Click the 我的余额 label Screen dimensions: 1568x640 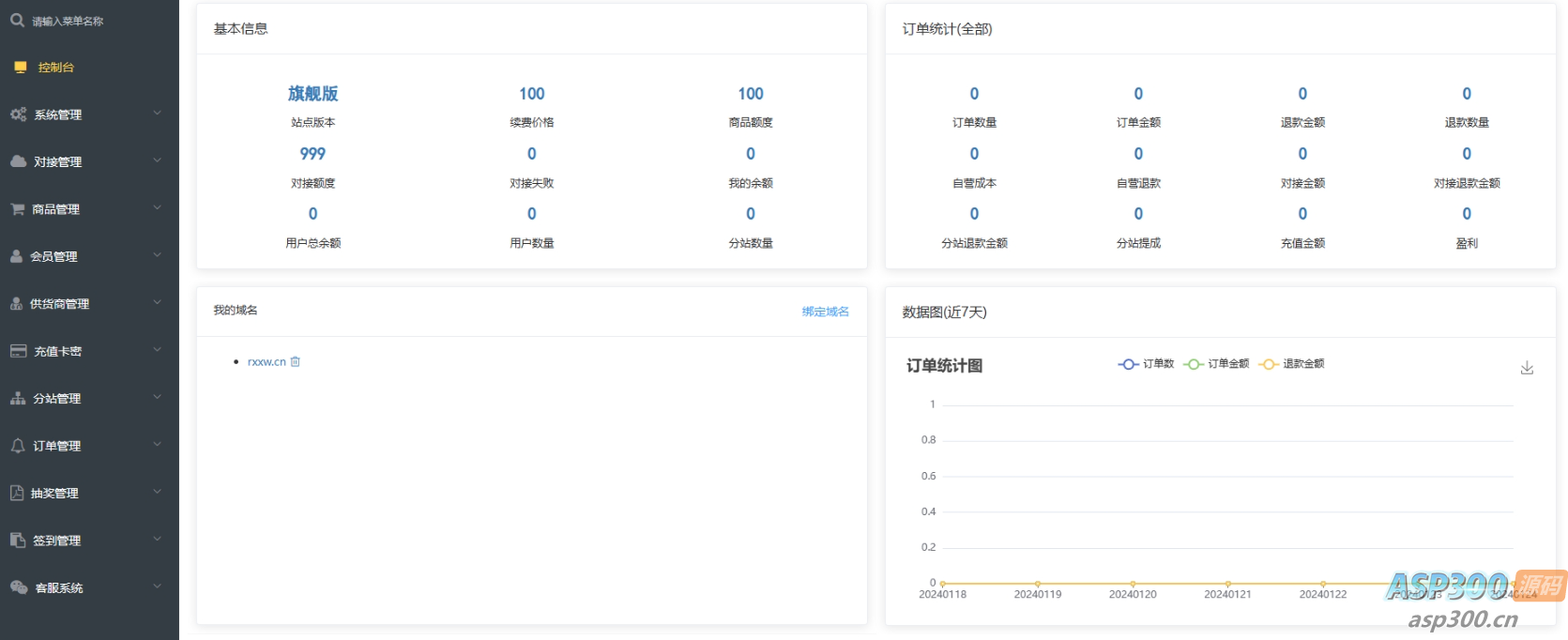[751, 184]
